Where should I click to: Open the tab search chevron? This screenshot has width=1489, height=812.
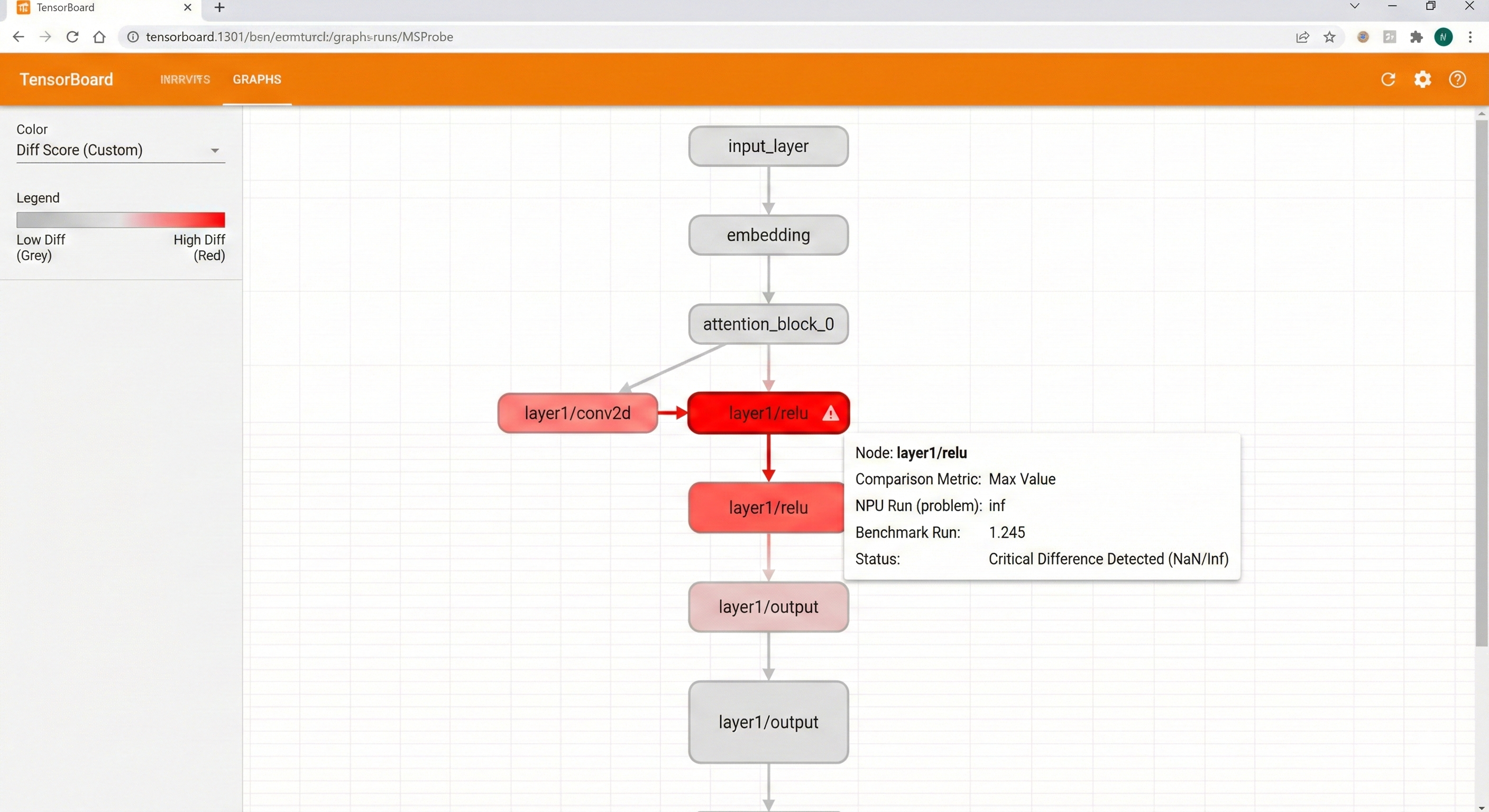point(1354,6)
